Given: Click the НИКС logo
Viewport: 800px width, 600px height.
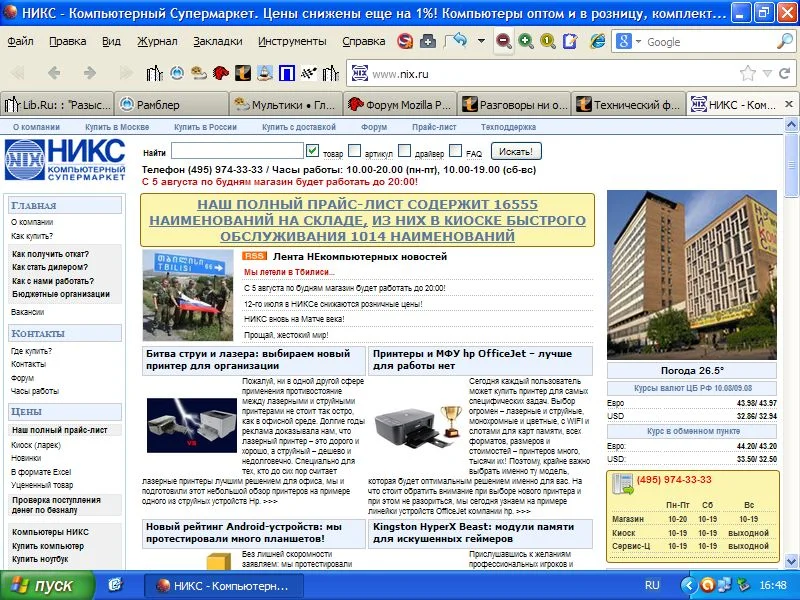Looking at the screenshot, I should [65, 160].
